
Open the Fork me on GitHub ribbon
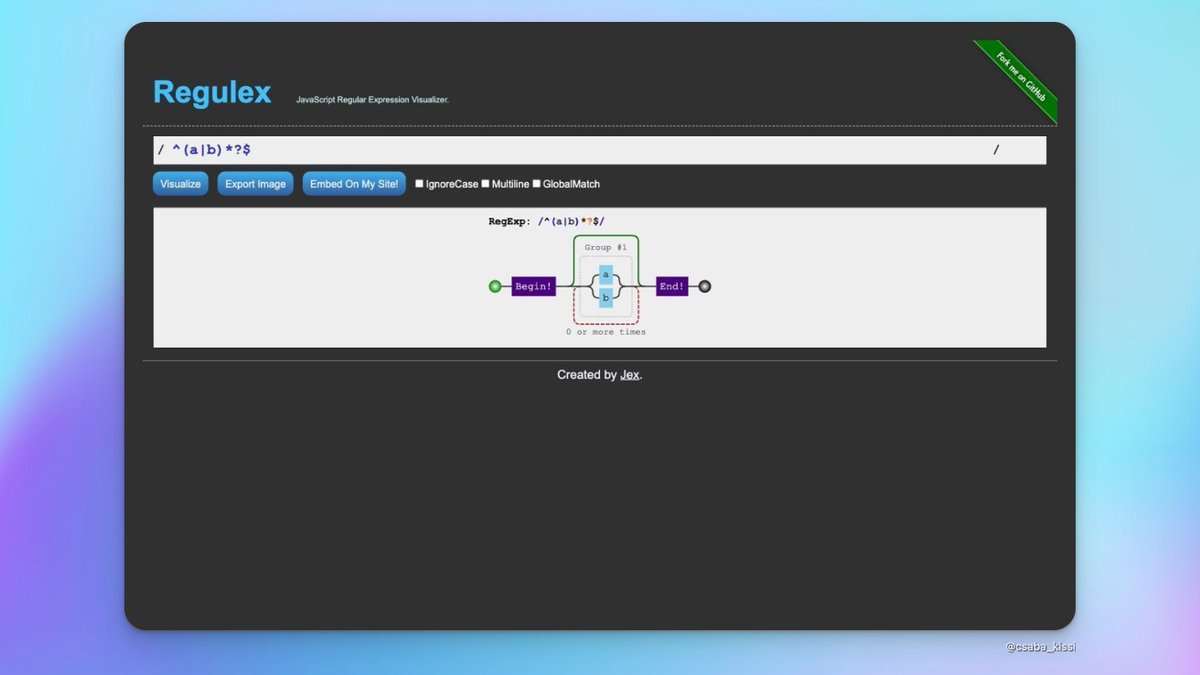pyautogui.click(x=1020, y=78)
